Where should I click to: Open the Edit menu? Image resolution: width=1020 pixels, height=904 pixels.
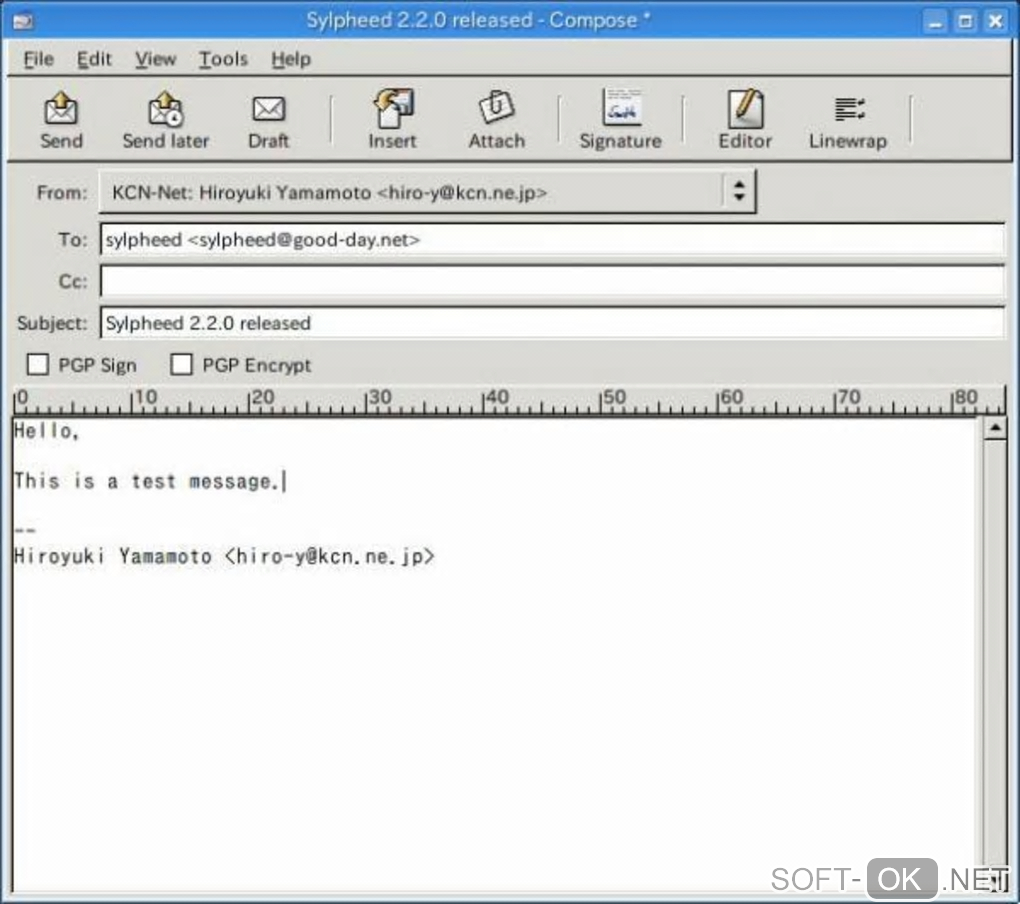tap(94, 59)
